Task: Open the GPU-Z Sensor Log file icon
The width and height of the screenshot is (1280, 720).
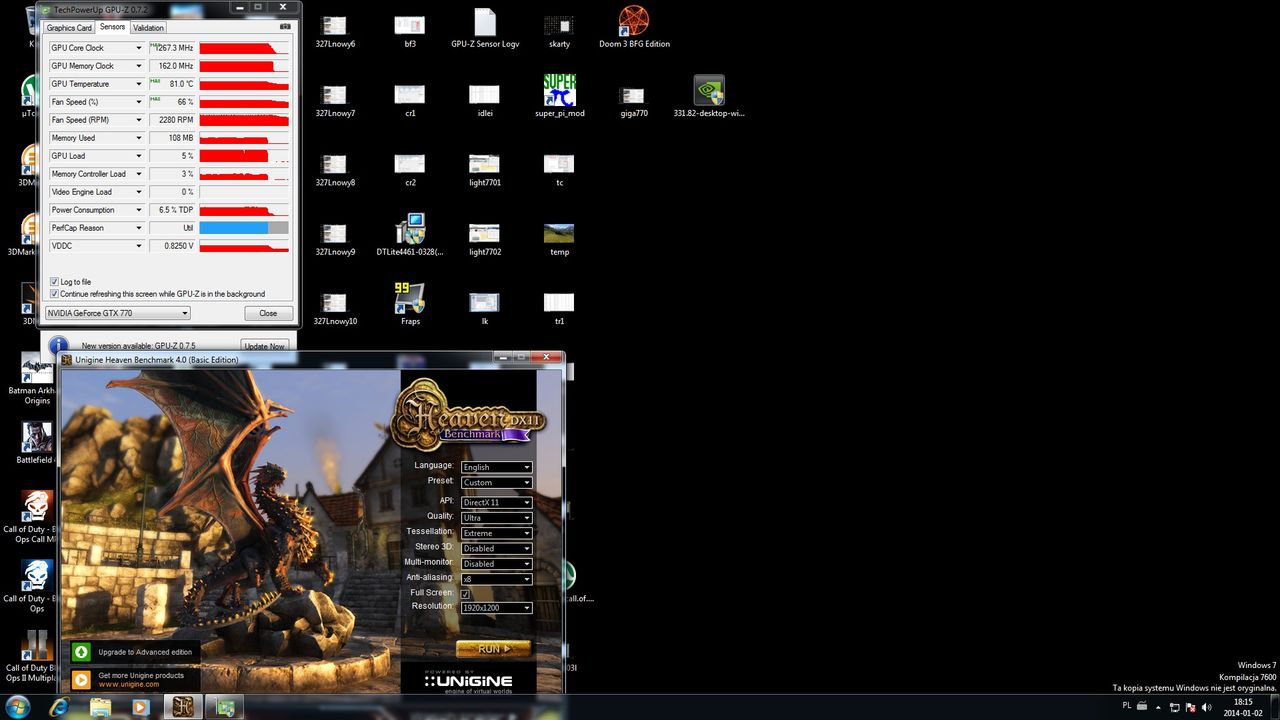Action: [x=485, y=27]
